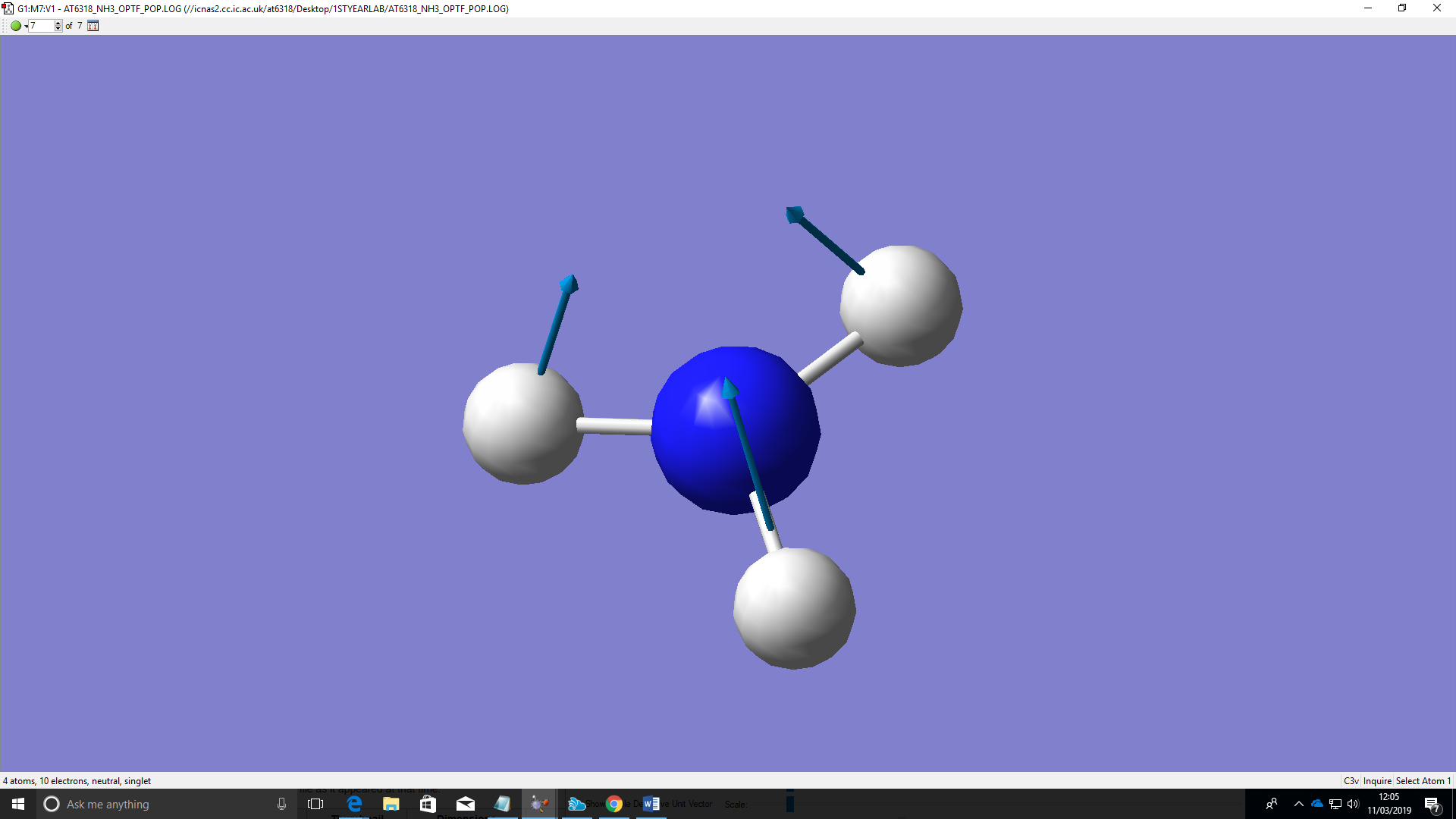Click C3v point group label

click(1351, 781)
